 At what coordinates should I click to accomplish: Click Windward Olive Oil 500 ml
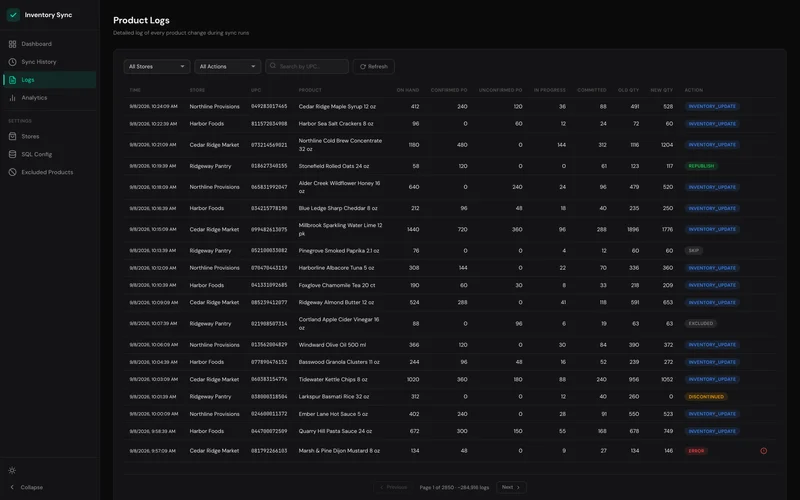[x=332, y=345]
